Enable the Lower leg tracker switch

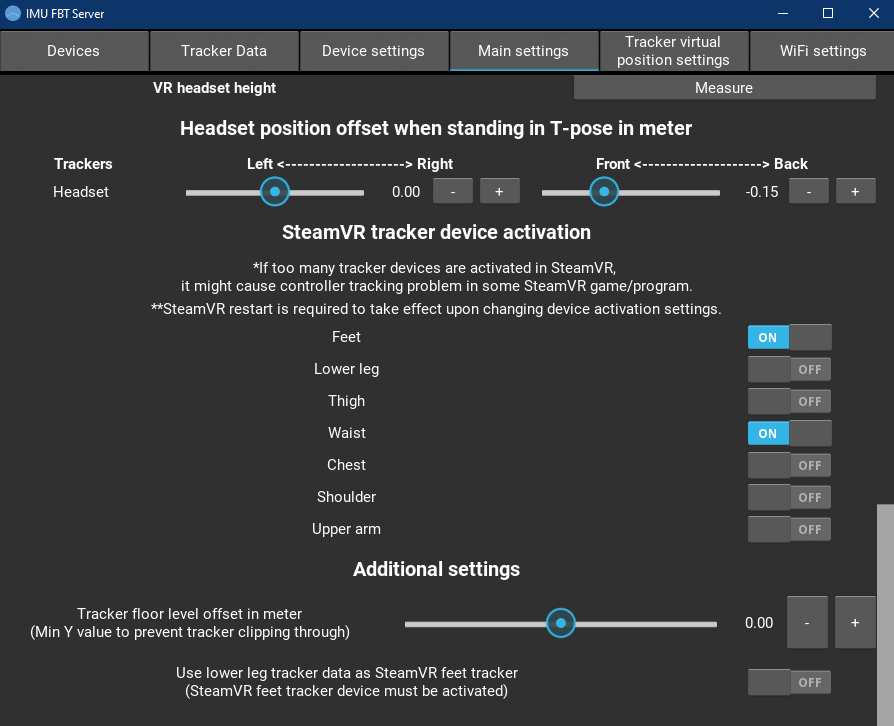[x=790, y=369]
